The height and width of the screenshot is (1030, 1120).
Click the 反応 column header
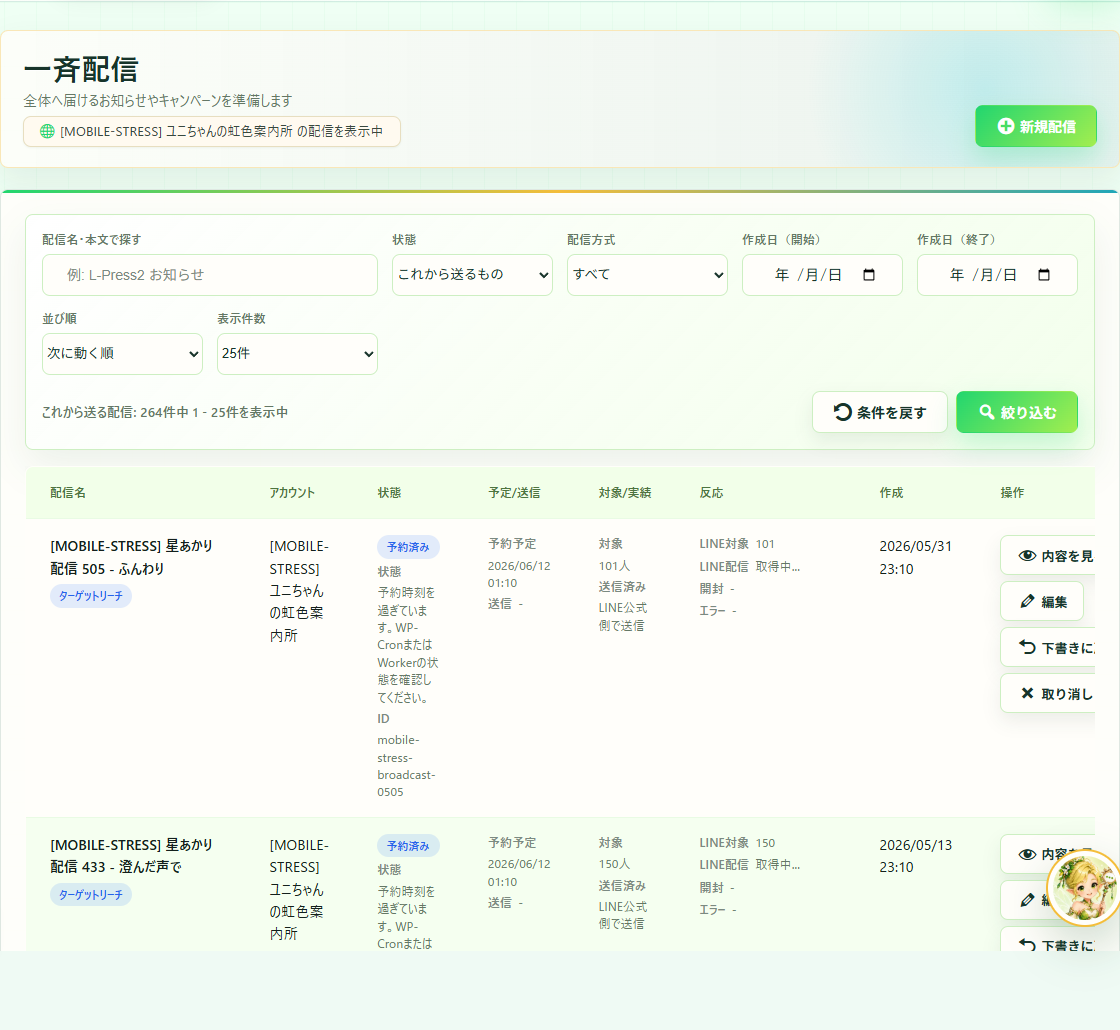[711, 493]
